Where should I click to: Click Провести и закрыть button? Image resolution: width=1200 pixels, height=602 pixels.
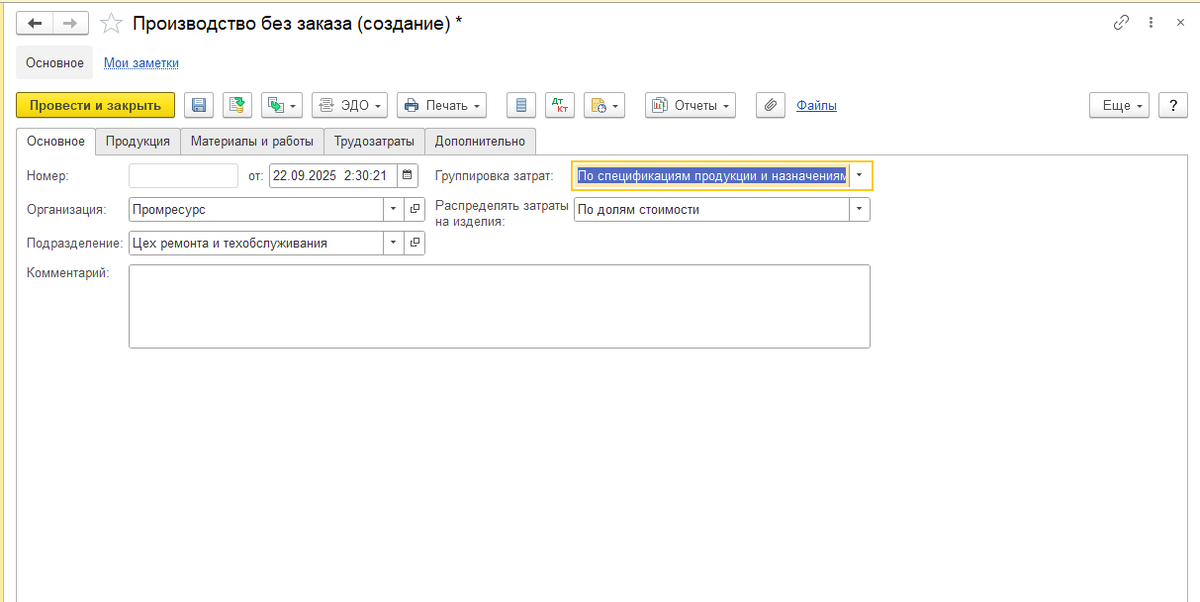[x=95, y=105]
